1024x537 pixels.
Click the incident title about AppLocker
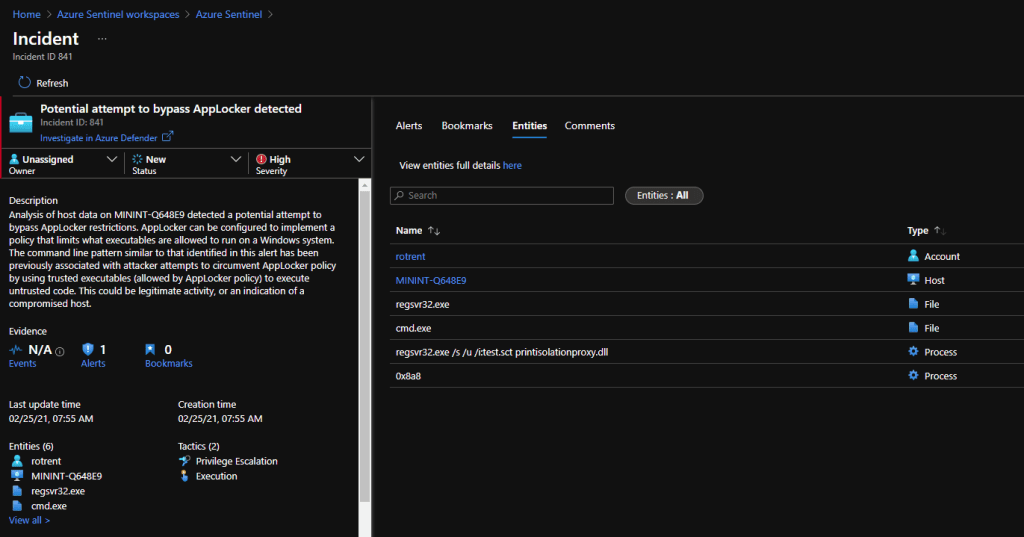171,108
